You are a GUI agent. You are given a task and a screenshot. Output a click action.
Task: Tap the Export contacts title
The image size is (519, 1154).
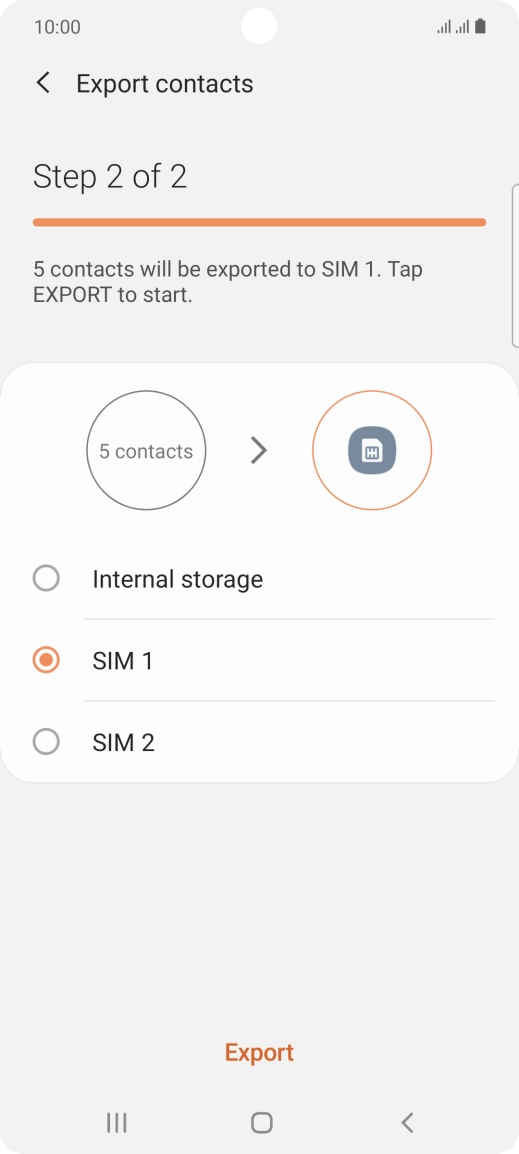click(x=165, y=84)
